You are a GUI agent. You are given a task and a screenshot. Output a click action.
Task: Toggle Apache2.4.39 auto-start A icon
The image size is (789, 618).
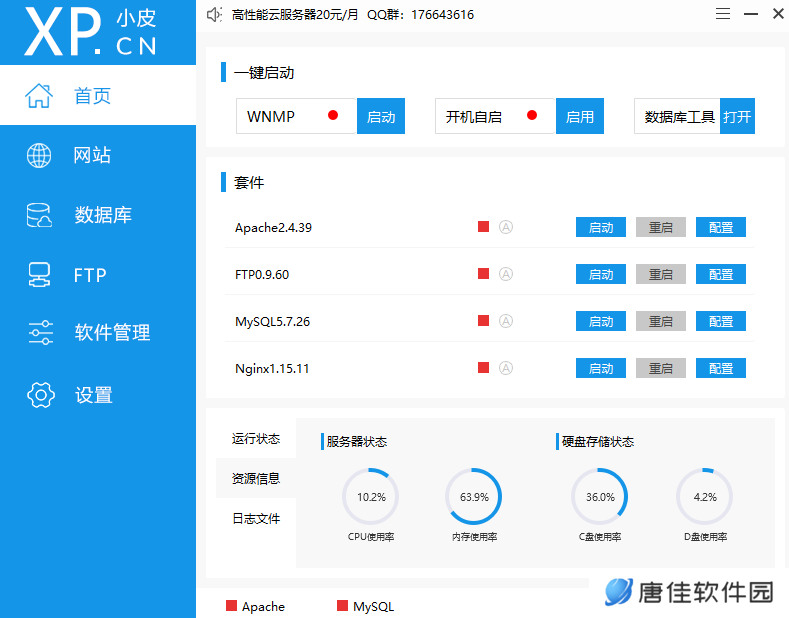[x=506, y=227]
